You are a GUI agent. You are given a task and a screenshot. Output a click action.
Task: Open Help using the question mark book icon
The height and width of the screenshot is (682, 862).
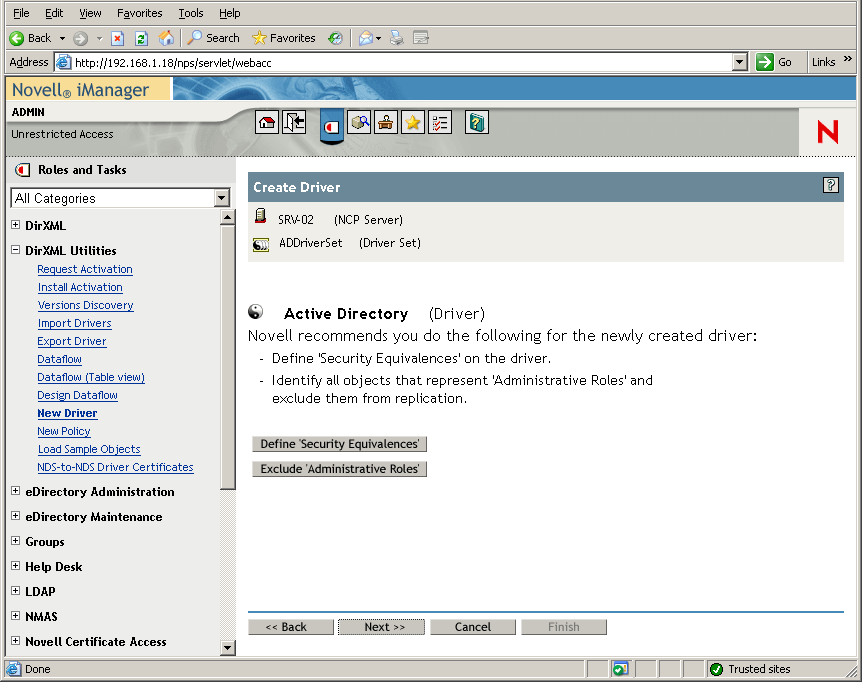[476, 122]
